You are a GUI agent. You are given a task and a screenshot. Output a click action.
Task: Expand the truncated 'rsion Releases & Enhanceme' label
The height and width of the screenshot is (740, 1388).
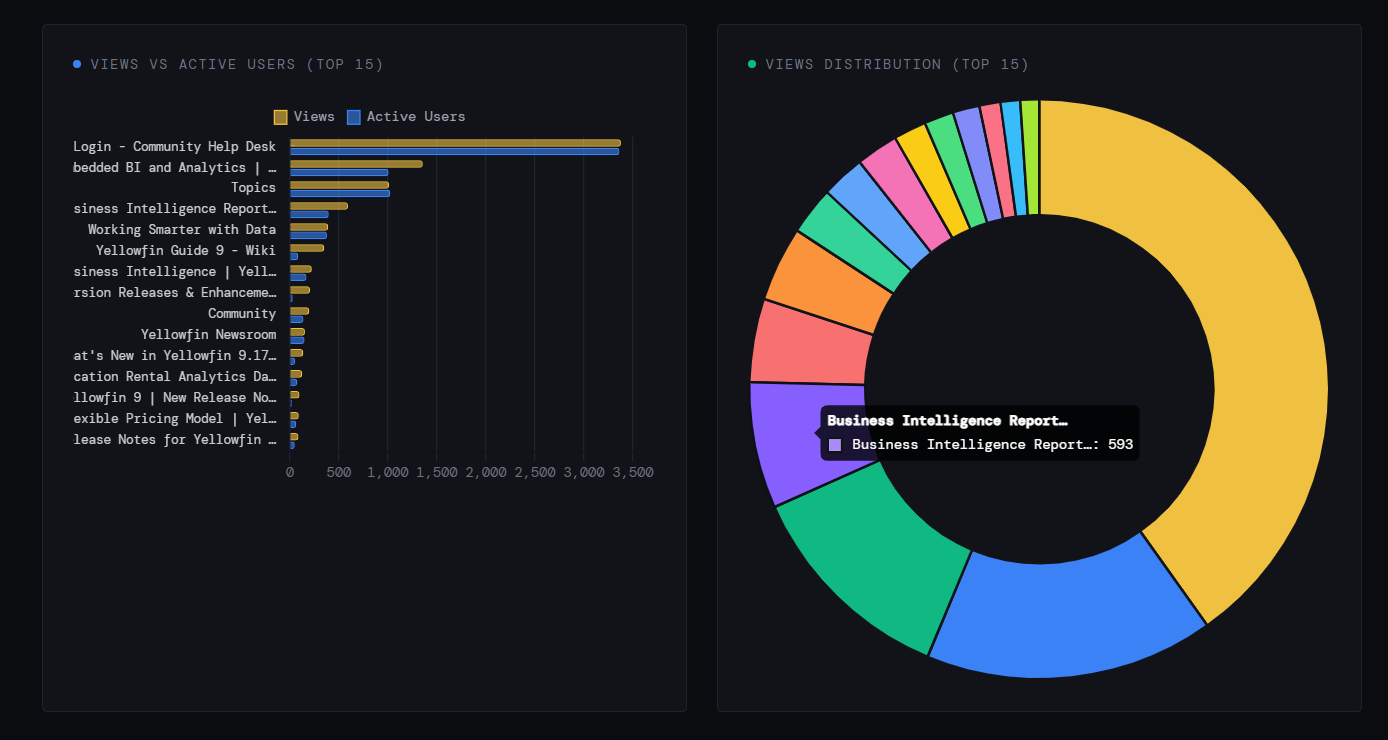point(175,292)
